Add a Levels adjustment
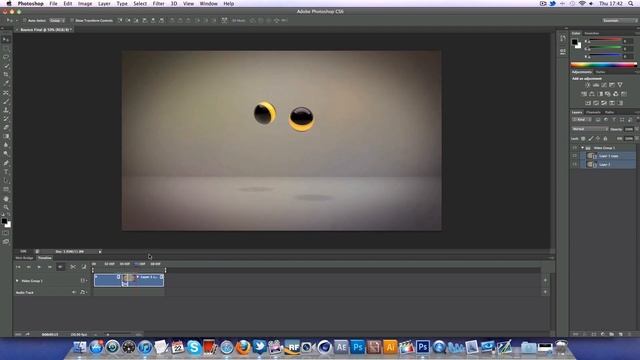The width and height of the screenshot is (640, 360). [x=596, y=85]
